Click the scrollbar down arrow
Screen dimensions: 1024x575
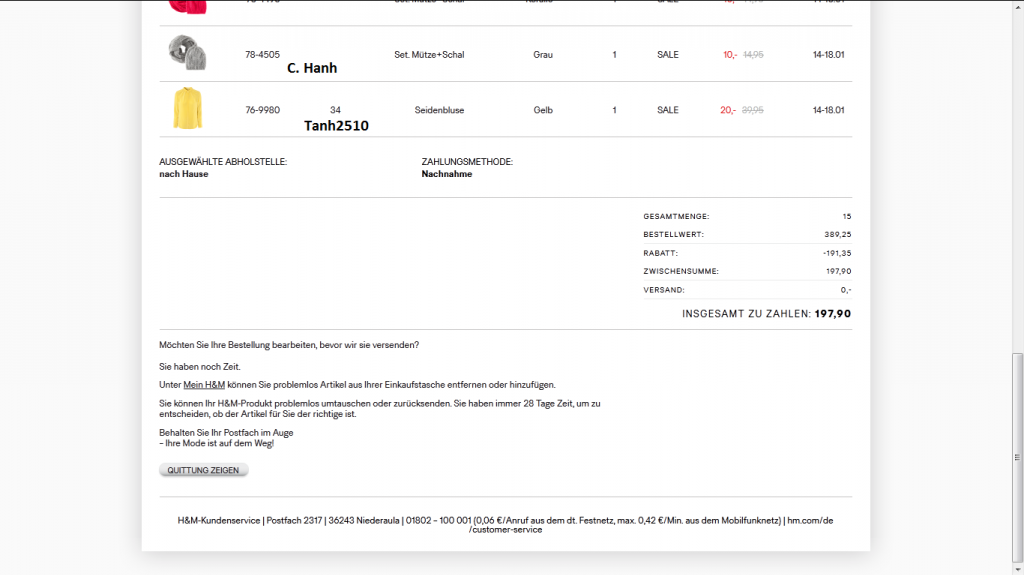[1017, 568]
